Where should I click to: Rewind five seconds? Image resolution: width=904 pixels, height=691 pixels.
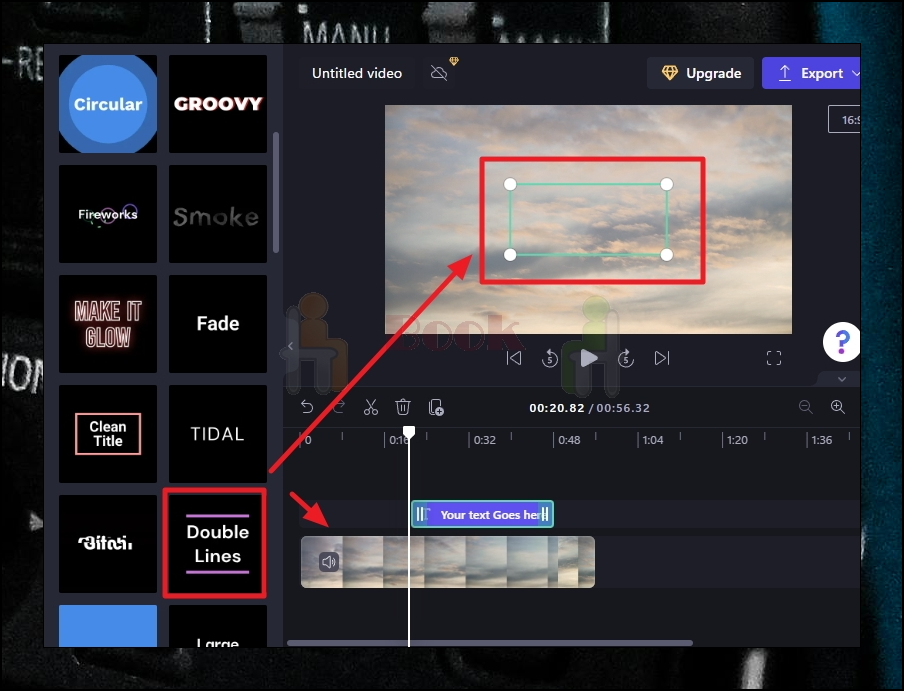pyautogui.click(x=550, y=358)
